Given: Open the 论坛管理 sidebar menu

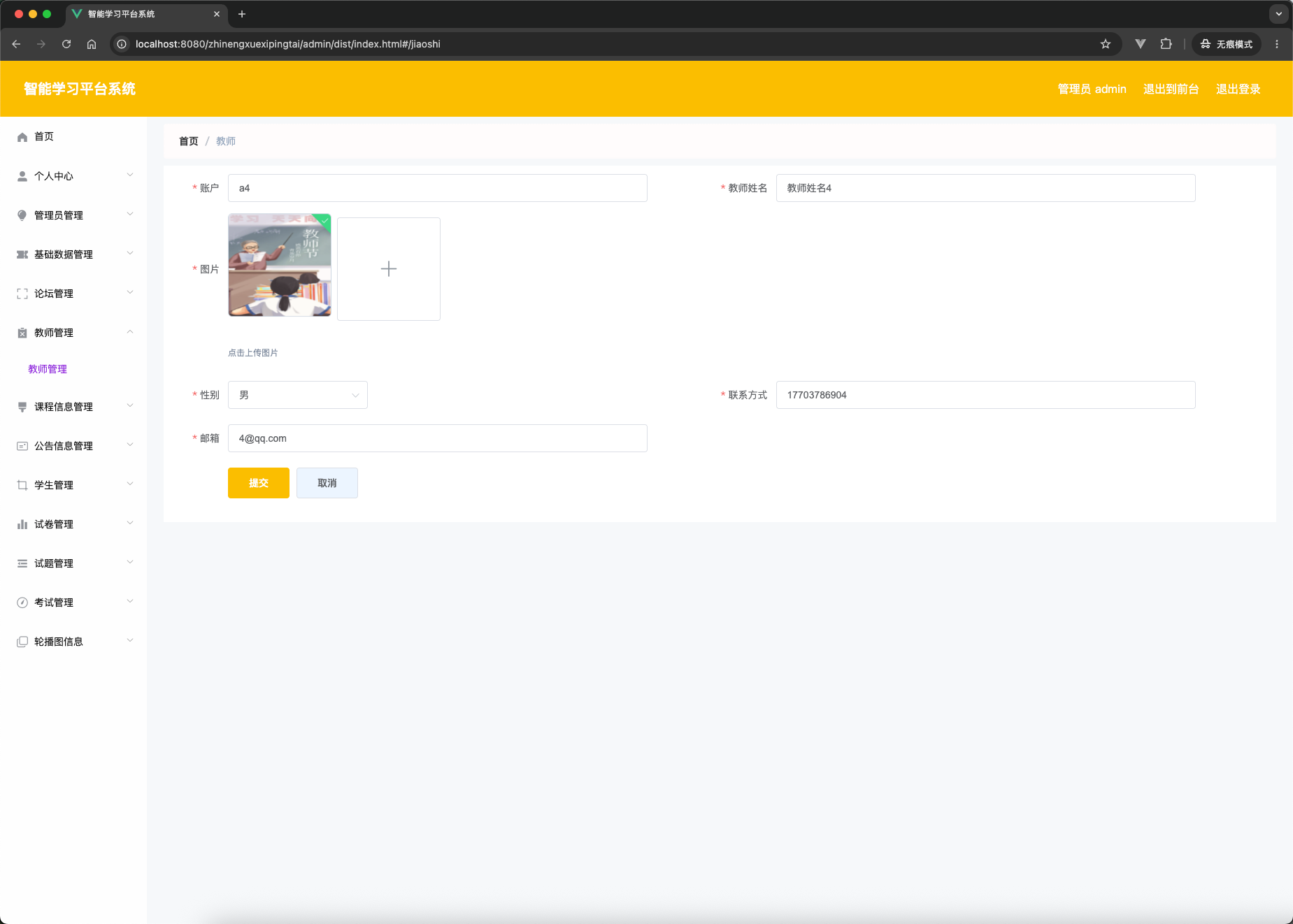Looking at the screenshot, I should [x=73, y=294].
